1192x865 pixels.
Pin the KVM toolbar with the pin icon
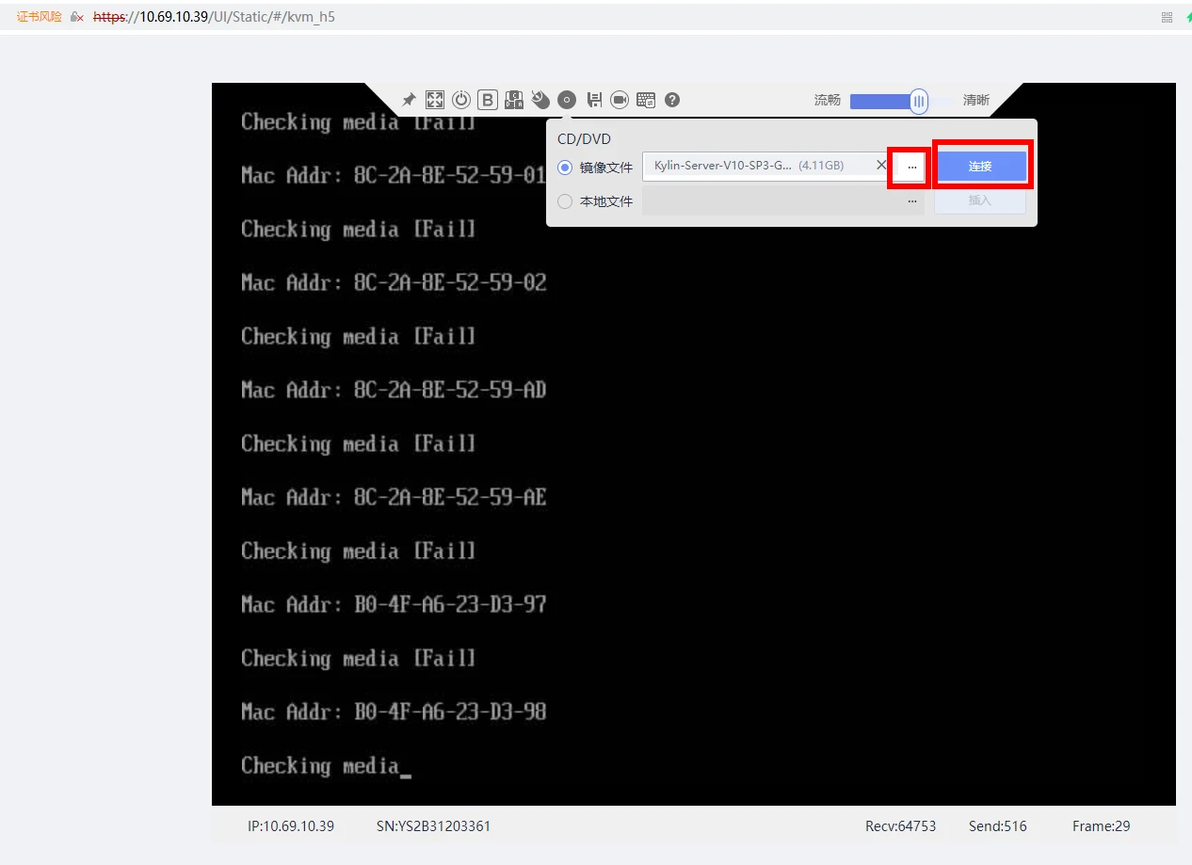[409, 100]
